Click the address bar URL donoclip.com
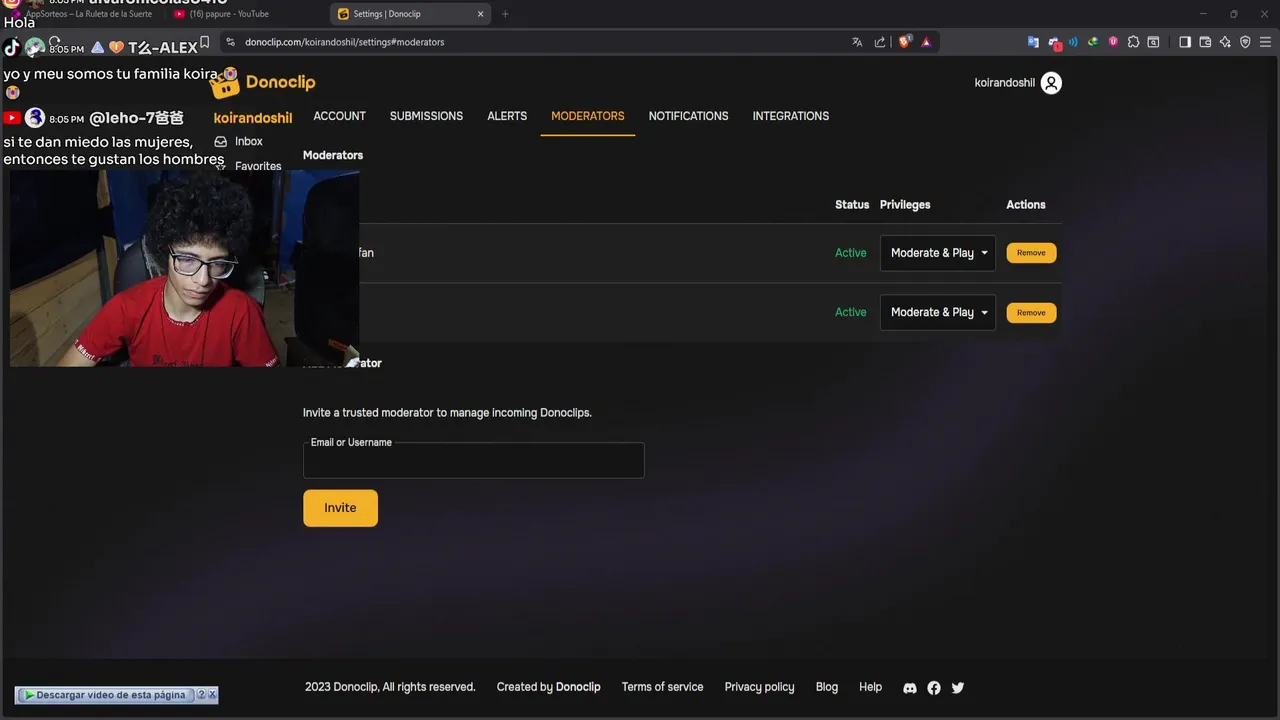Image resolution: width=1280 pixels, height=720 pixels. (x=344, y=42)
